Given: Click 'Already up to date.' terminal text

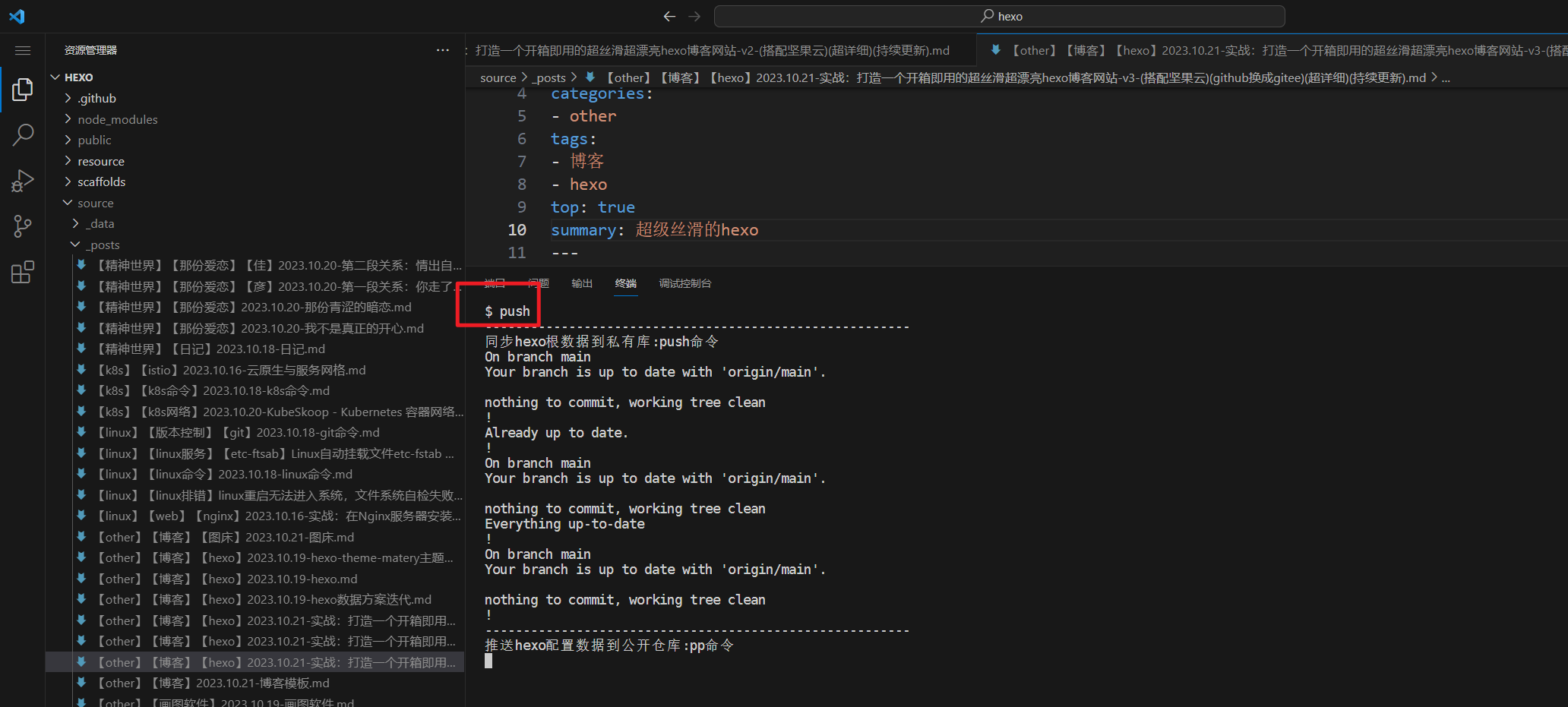Looking at the screenshot, I should coord(556,433).
